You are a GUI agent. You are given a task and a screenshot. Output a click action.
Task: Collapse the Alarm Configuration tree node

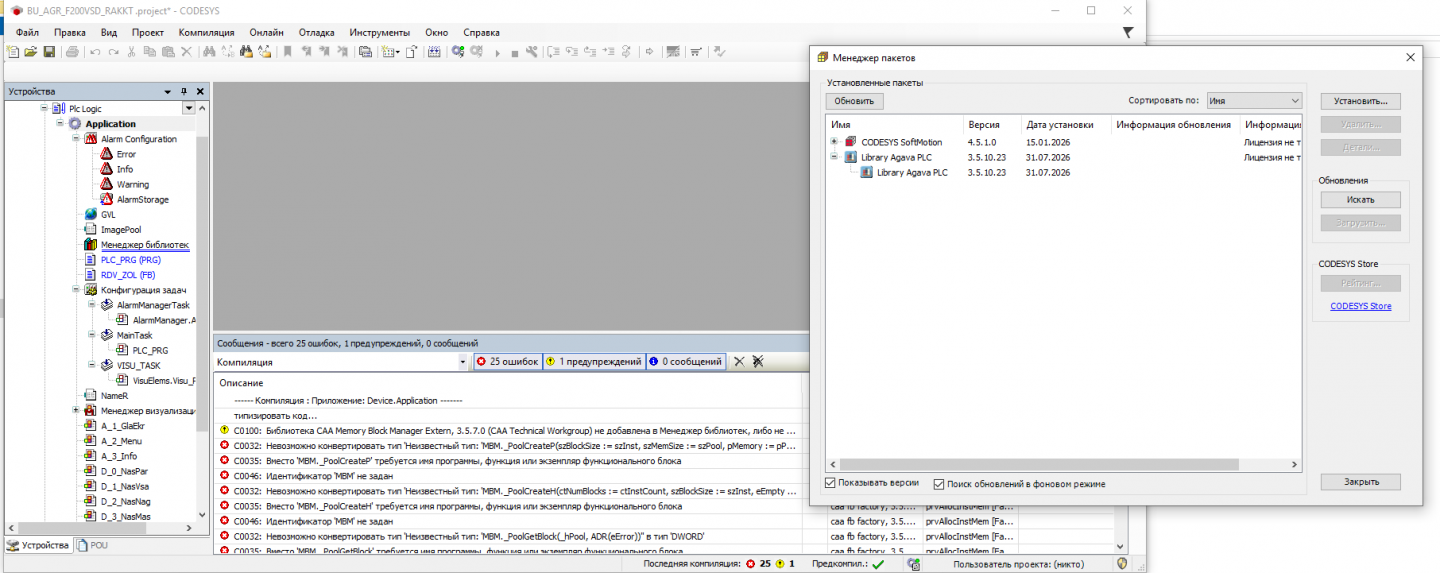(x=76, y=139)
